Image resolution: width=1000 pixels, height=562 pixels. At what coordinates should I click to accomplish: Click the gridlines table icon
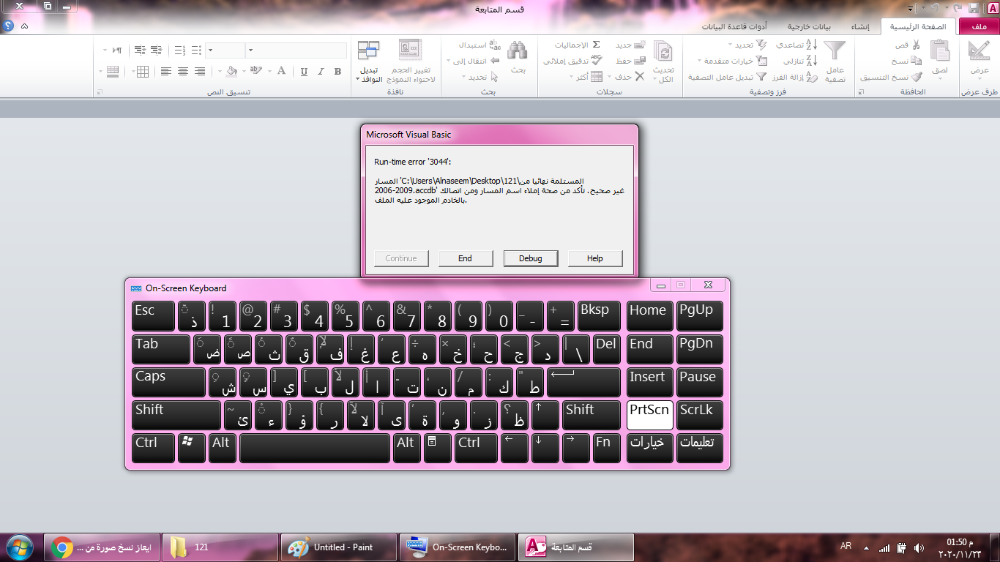[x=143, y=71]
